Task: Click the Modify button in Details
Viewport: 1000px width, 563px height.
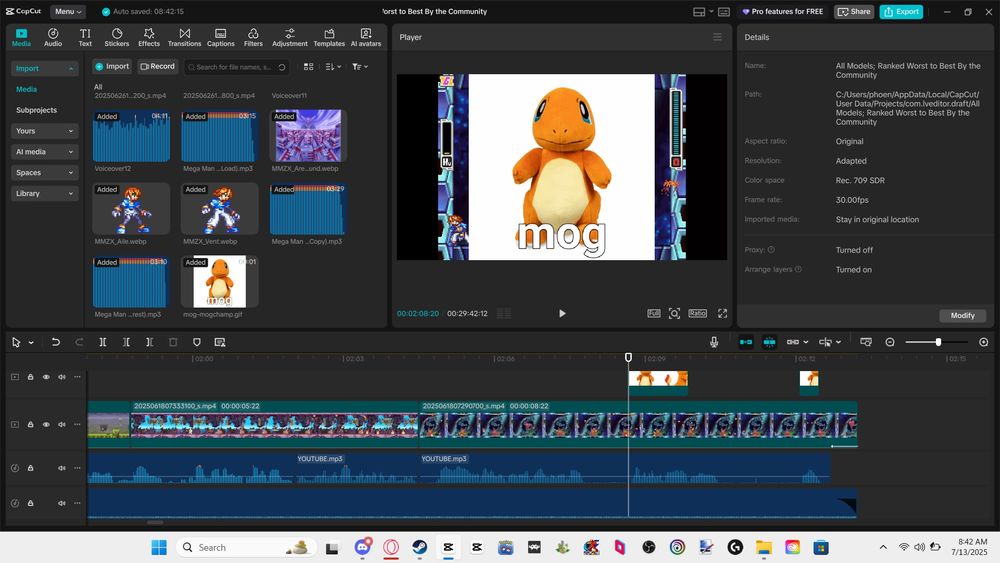Action: pos(962,315)
